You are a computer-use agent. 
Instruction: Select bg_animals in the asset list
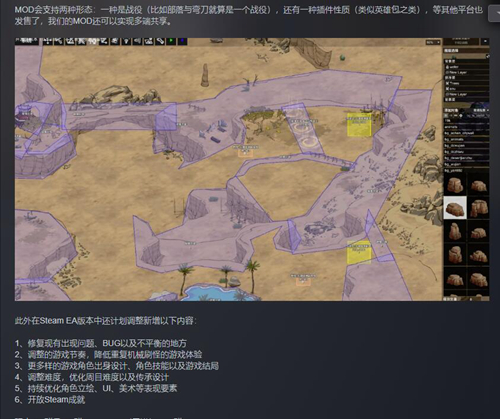click(454, 139)
